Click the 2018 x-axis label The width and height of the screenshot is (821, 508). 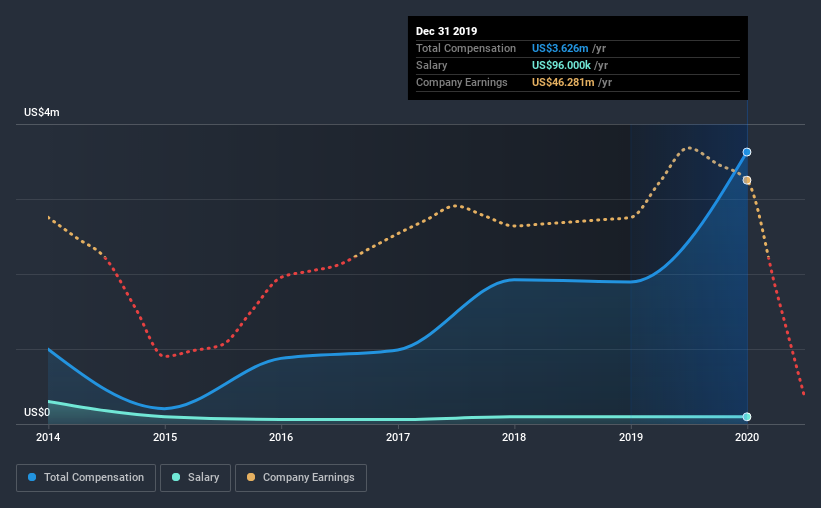[x=514, y=437]
